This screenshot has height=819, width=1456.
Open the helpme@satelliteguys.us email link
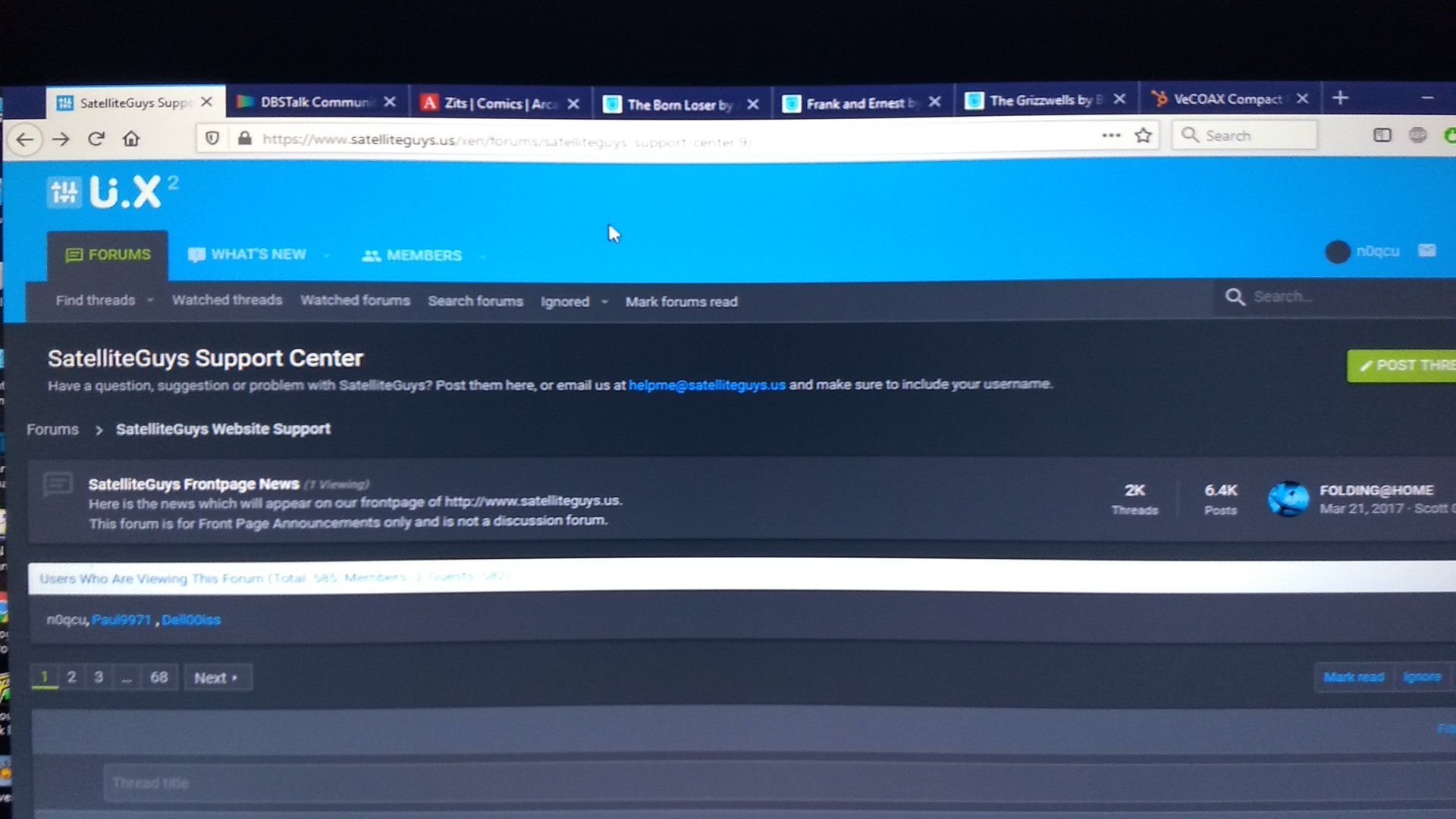point(706,385)
